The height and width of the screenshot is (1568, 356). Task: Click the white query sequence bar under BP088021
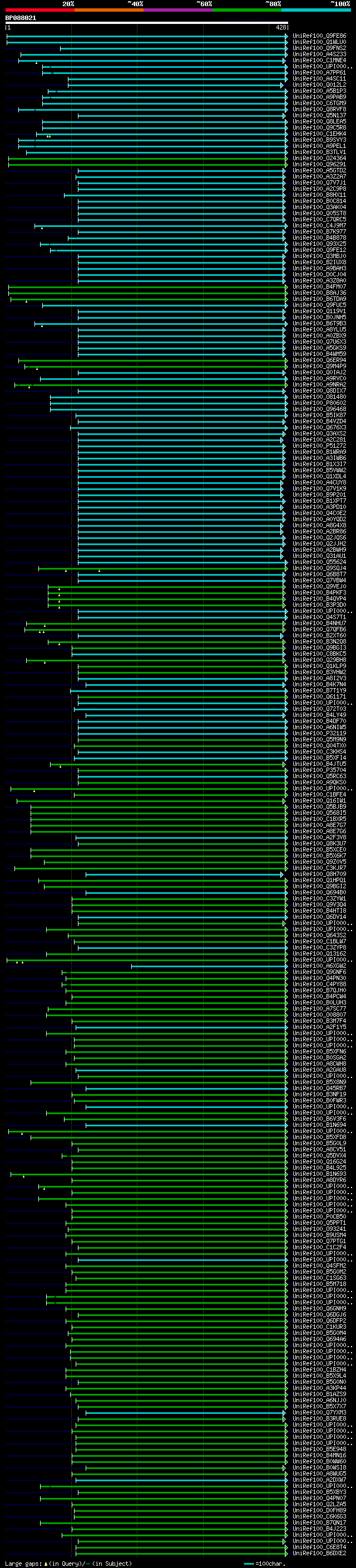click(x=147, y=23)
